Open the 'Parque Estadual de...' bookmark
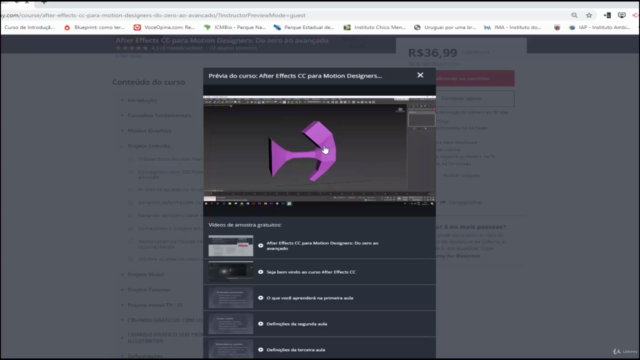The image size is (640, 360). [x=304, y=27]
